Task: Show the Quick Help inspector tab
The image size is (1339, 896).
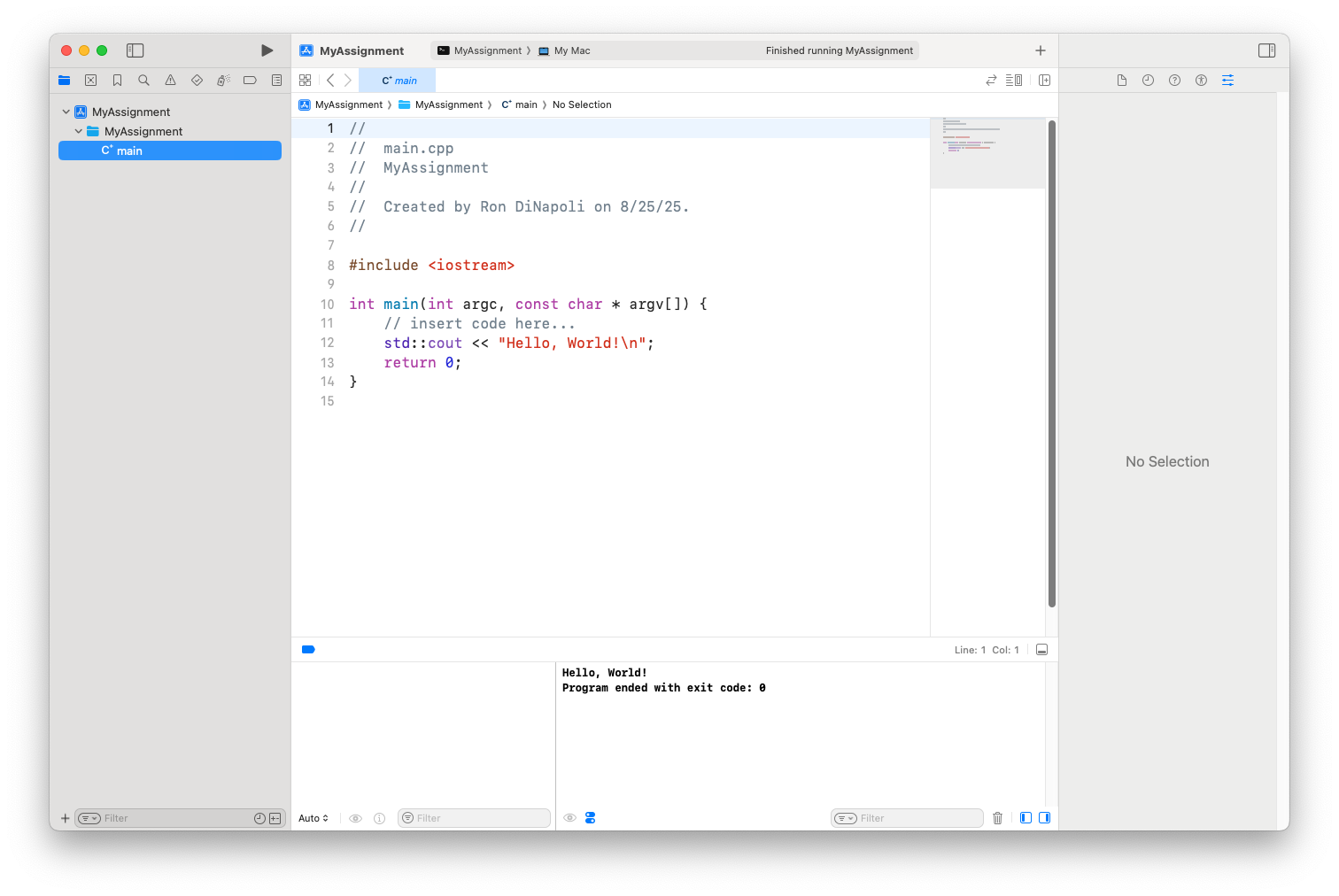Action: point(1174,80)
